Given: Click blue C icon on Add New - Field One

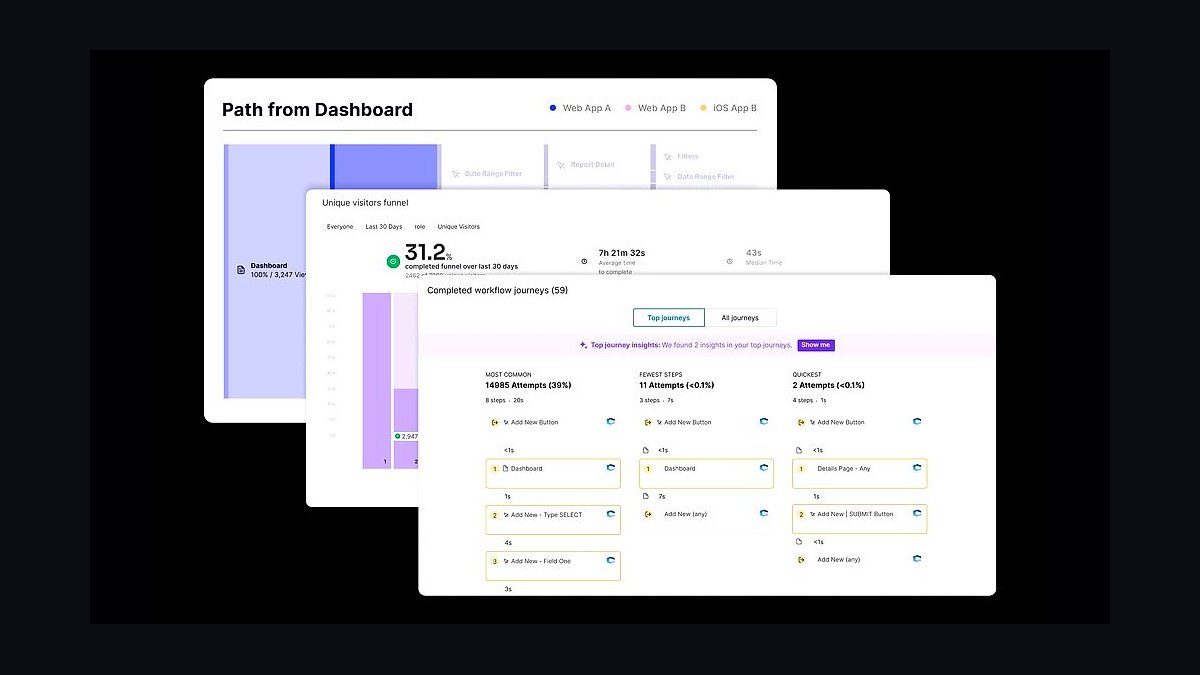Looking at the screenshot, I should 610,561.
